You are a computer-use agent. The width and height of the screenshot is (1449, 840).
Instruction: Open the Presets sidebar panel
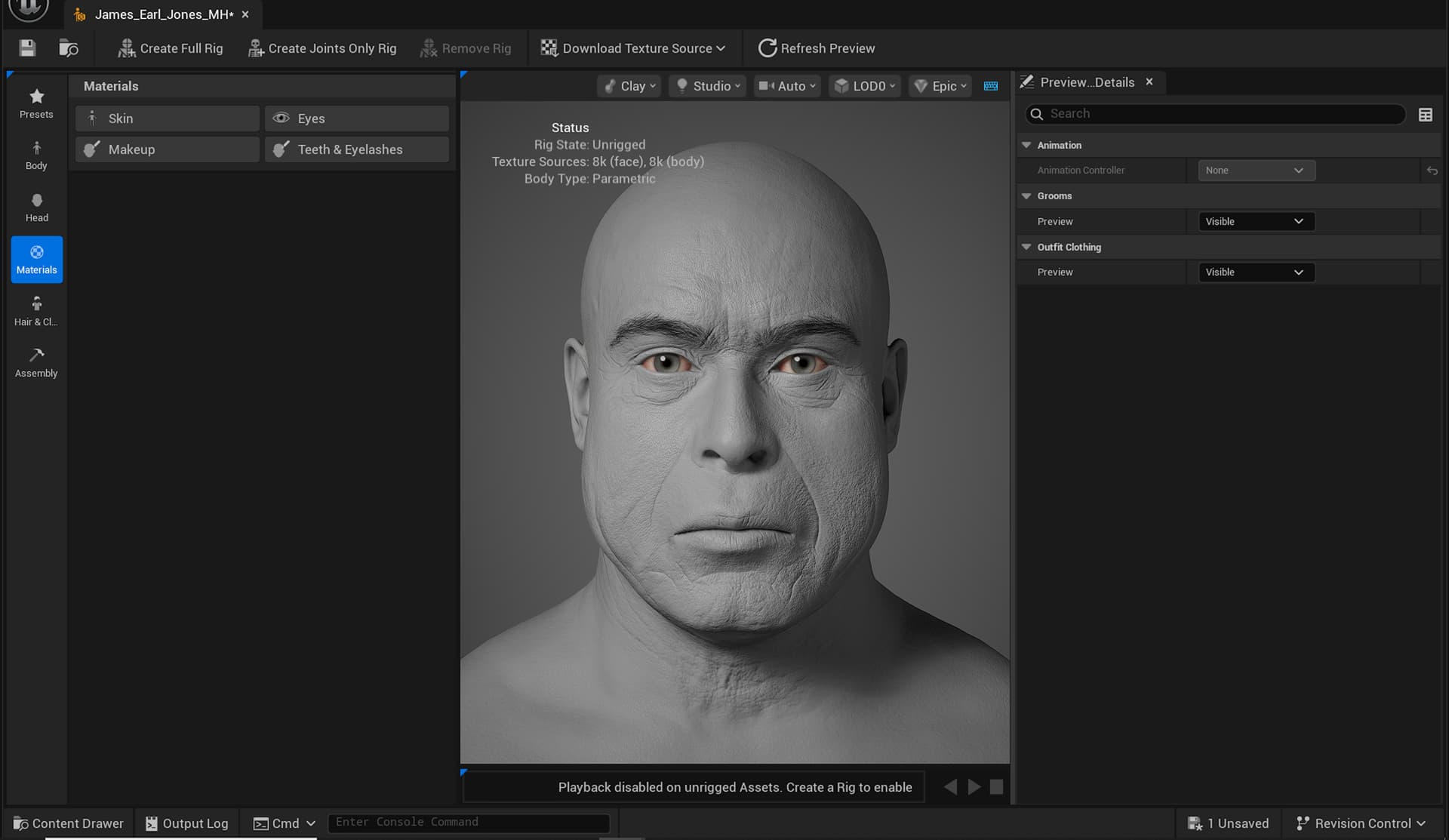(x=36, y=104)
